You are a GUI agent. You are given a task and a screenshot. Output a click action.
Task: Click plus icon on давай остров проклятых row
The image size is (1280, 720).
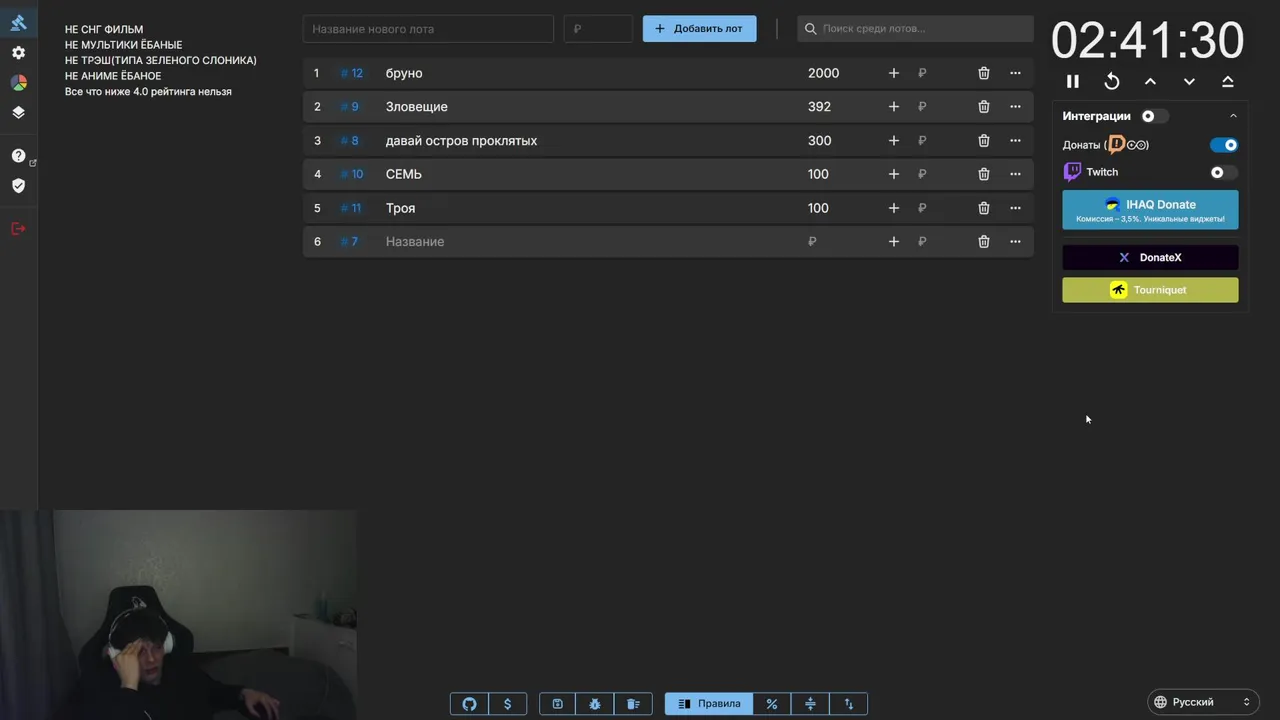pyautogui.click(x=893, y=141)
